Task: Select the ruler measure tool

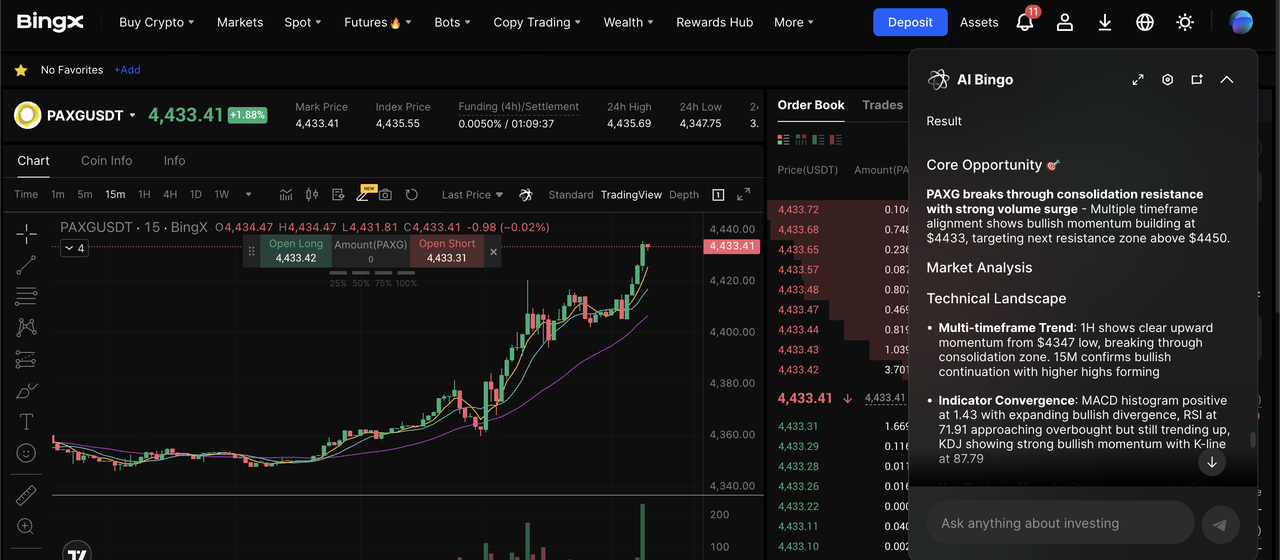Action: [27, 495]
